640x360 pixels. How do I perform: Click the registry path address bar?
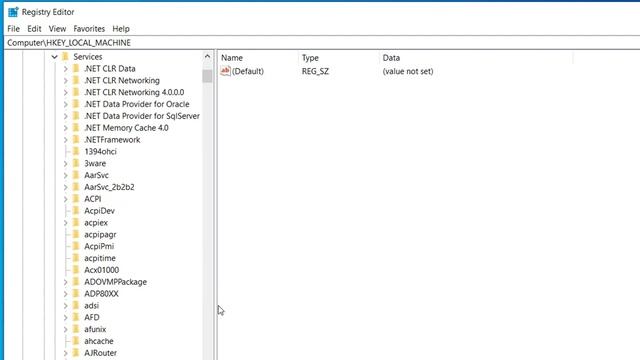click(322, 43)
